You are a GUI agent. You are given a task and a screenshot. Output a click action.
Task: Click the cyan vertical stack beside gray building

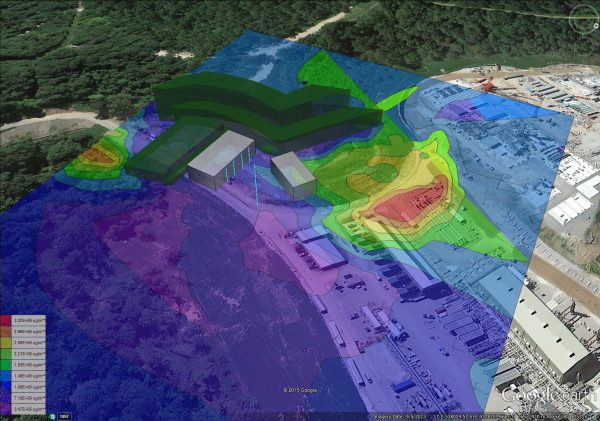(x=256, y=183)
